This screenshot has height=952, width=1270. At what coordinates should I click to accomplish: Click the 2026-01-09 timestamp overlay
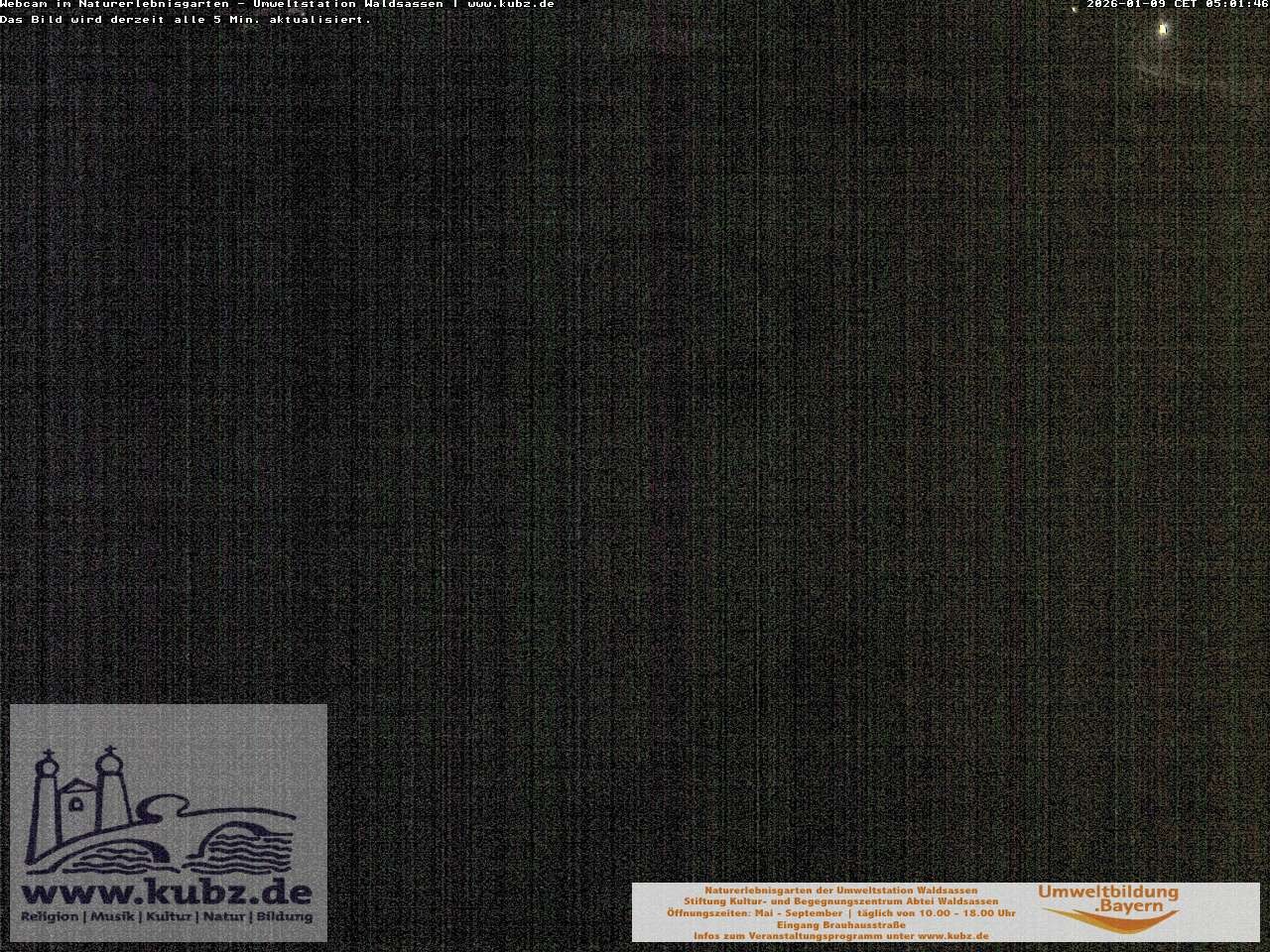click(x=1177, y=5)
